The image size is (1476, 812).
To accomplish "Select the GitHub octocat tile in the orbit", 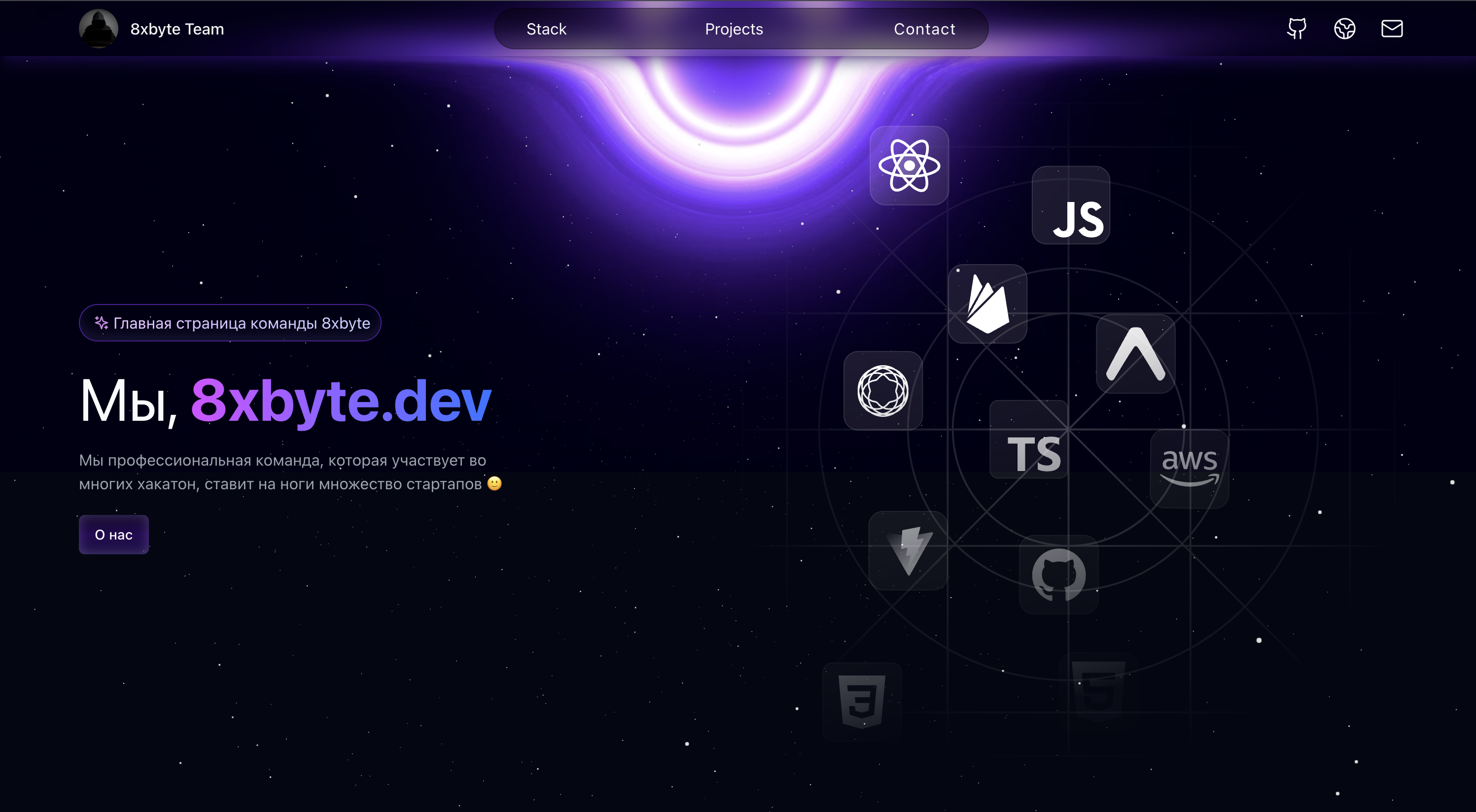I will 1059,575.
